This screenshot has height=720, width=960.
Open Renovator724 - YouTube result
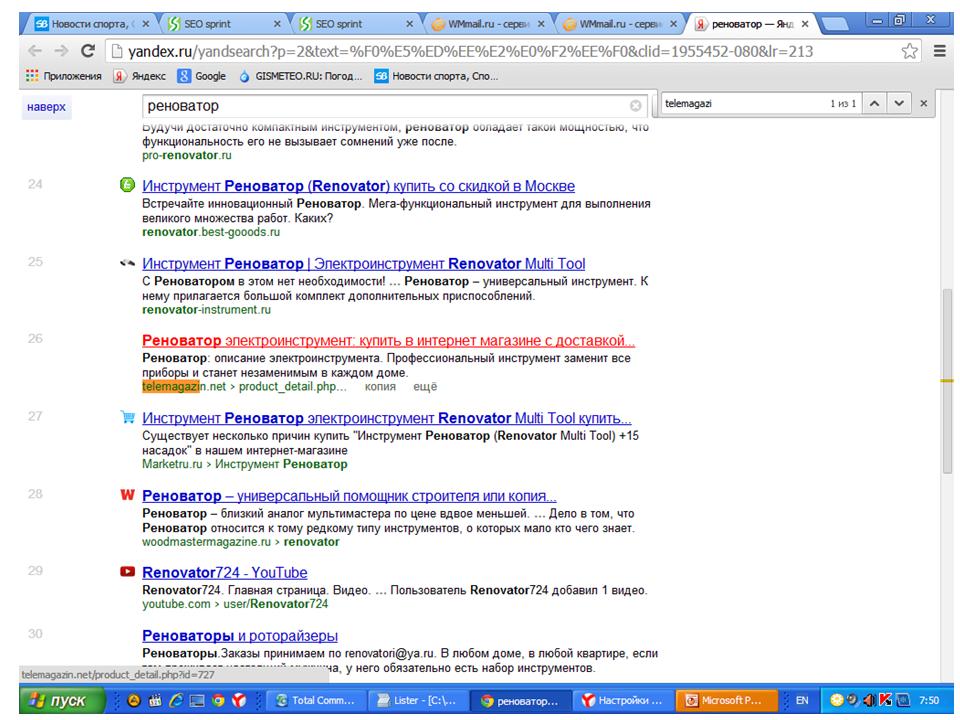pyautogui.click(x=225, y=573)
